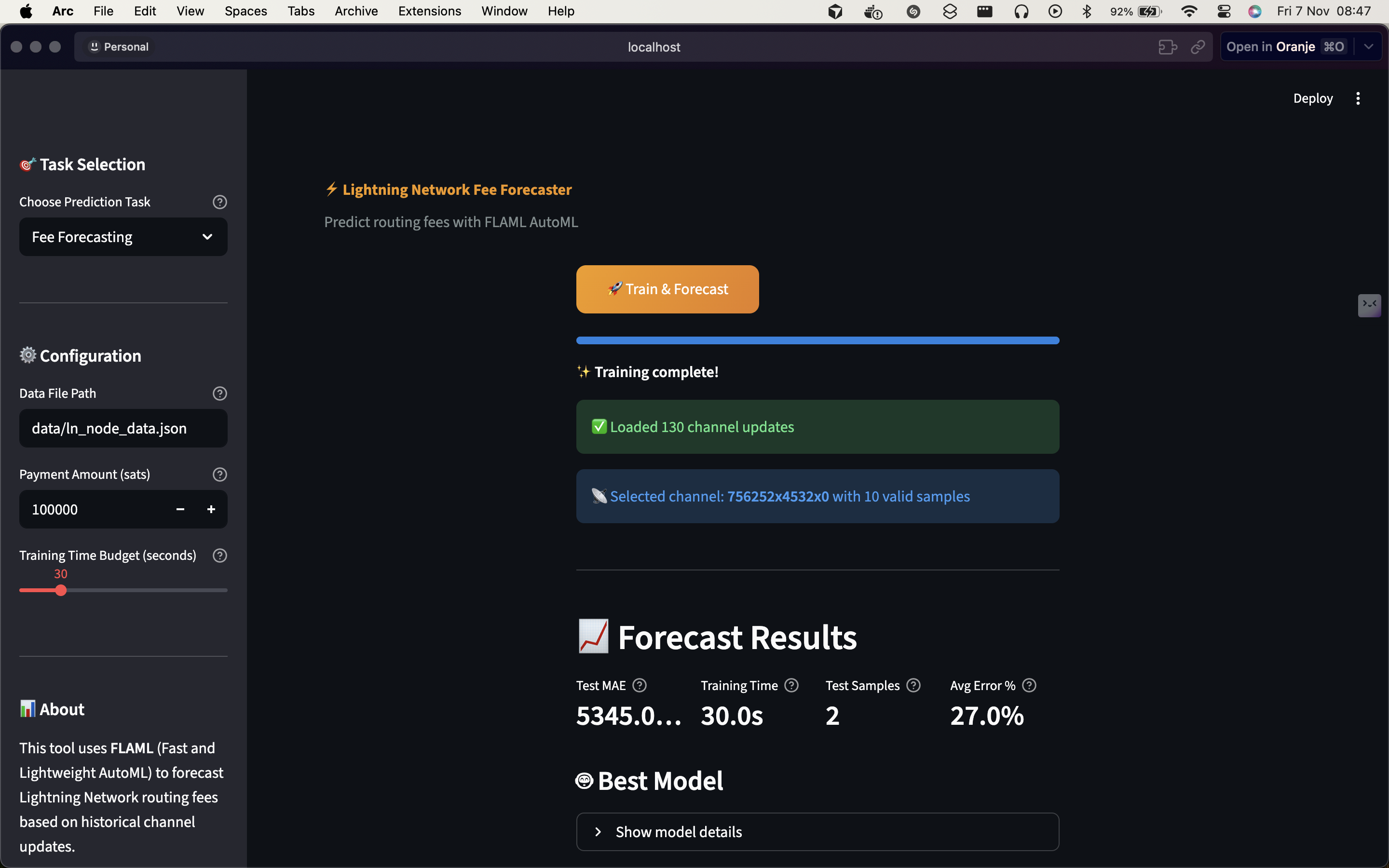Open macOS Control Center toggles icon
The image size is (1389, 868).
(x=1224, y=12)
